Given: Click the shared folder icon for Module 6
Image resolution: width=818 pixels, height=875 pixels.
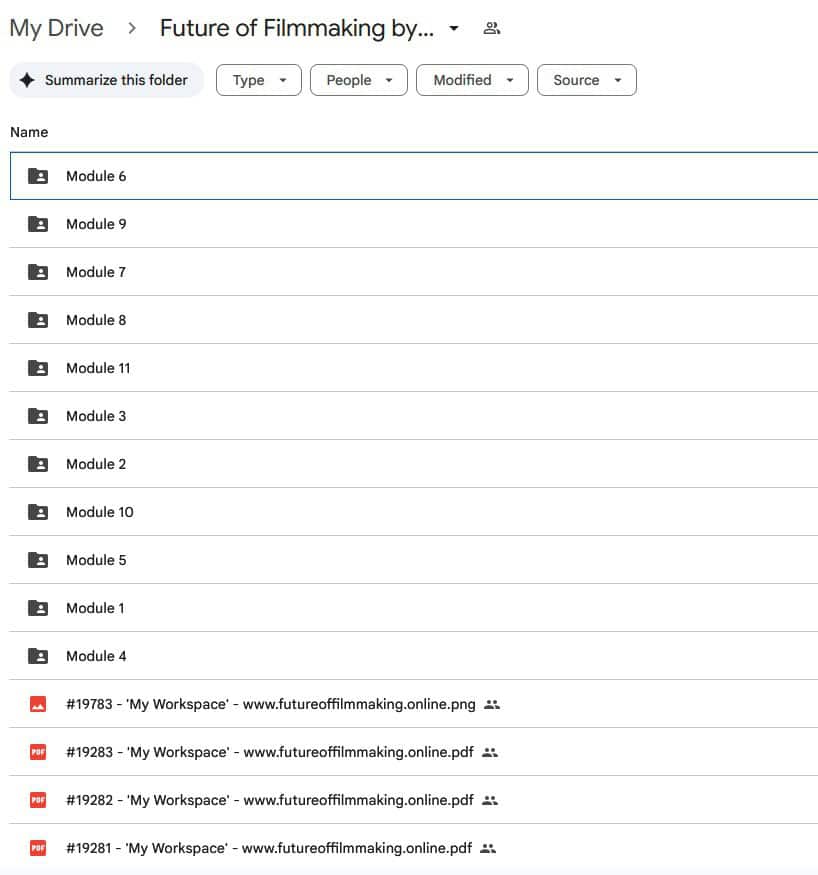Looking at the screenshot, I should click(38, 176).
